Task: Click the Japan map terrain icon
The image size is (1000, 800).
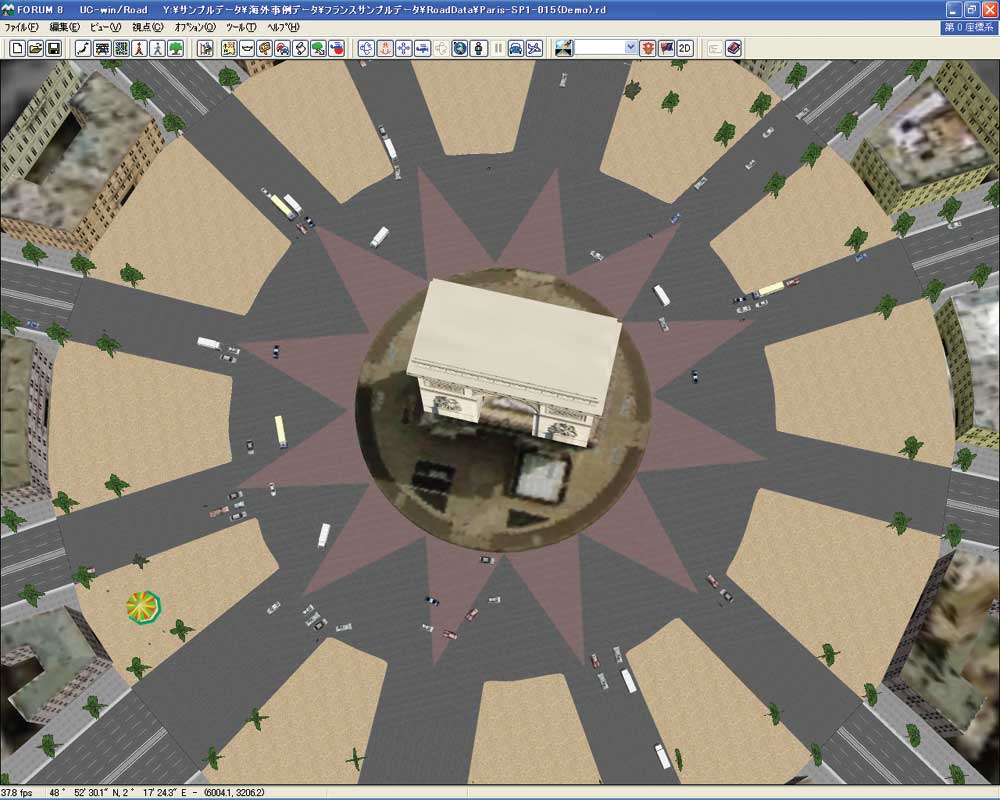Action: click(x=84, y=48)
